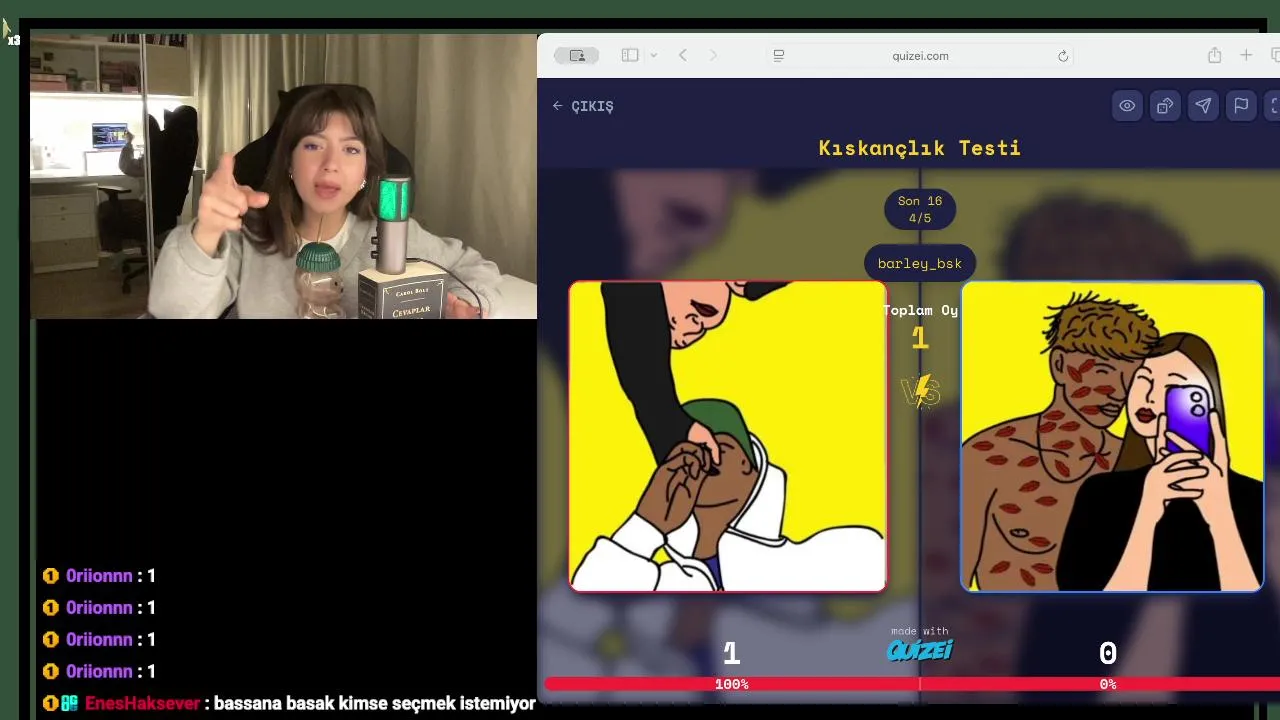
Task: Click the 0% vote bar on right
Action: [x=1100, y=684]
